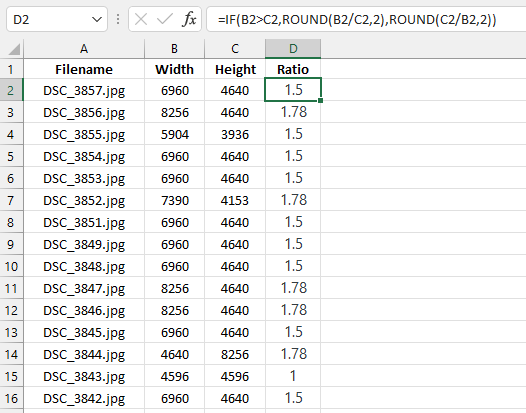Click the cell containing DSC_3852.jpg
526x413 pixels.
[84, 200]
